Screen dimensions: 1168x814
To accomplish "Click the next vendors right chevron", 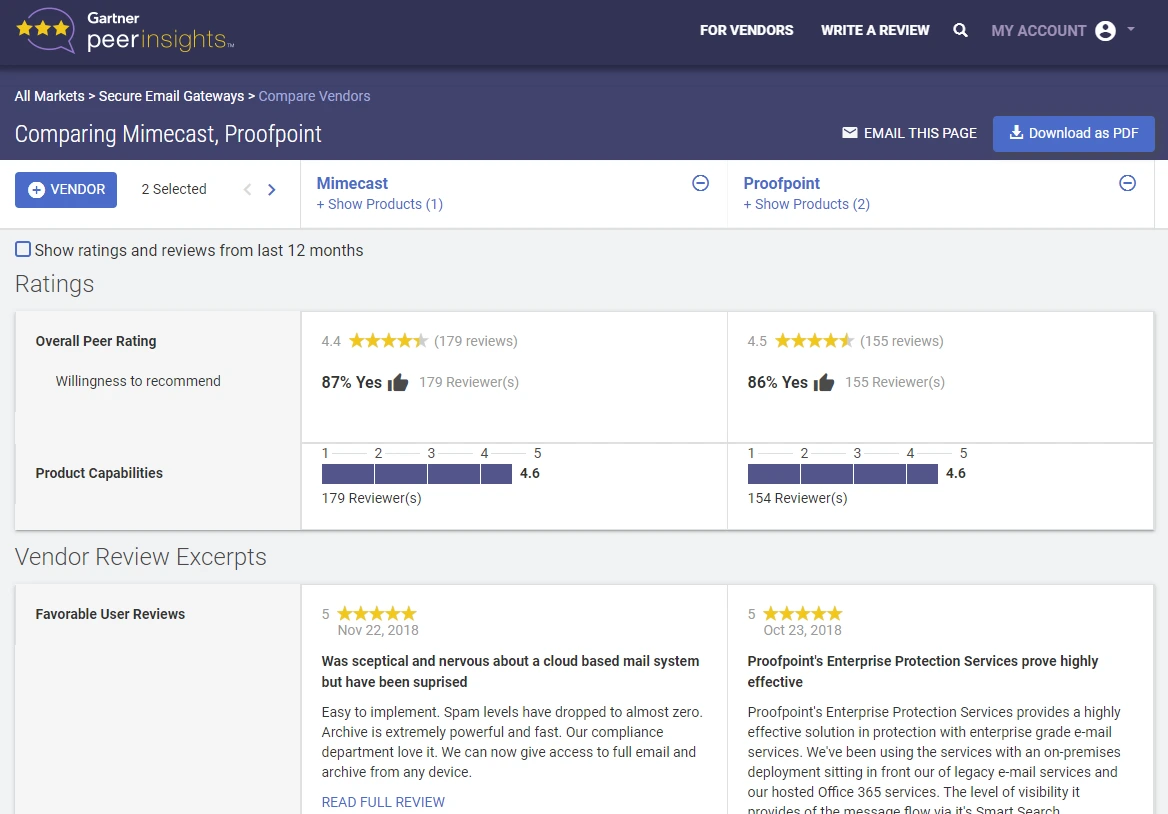I will (x=272, y=190).
